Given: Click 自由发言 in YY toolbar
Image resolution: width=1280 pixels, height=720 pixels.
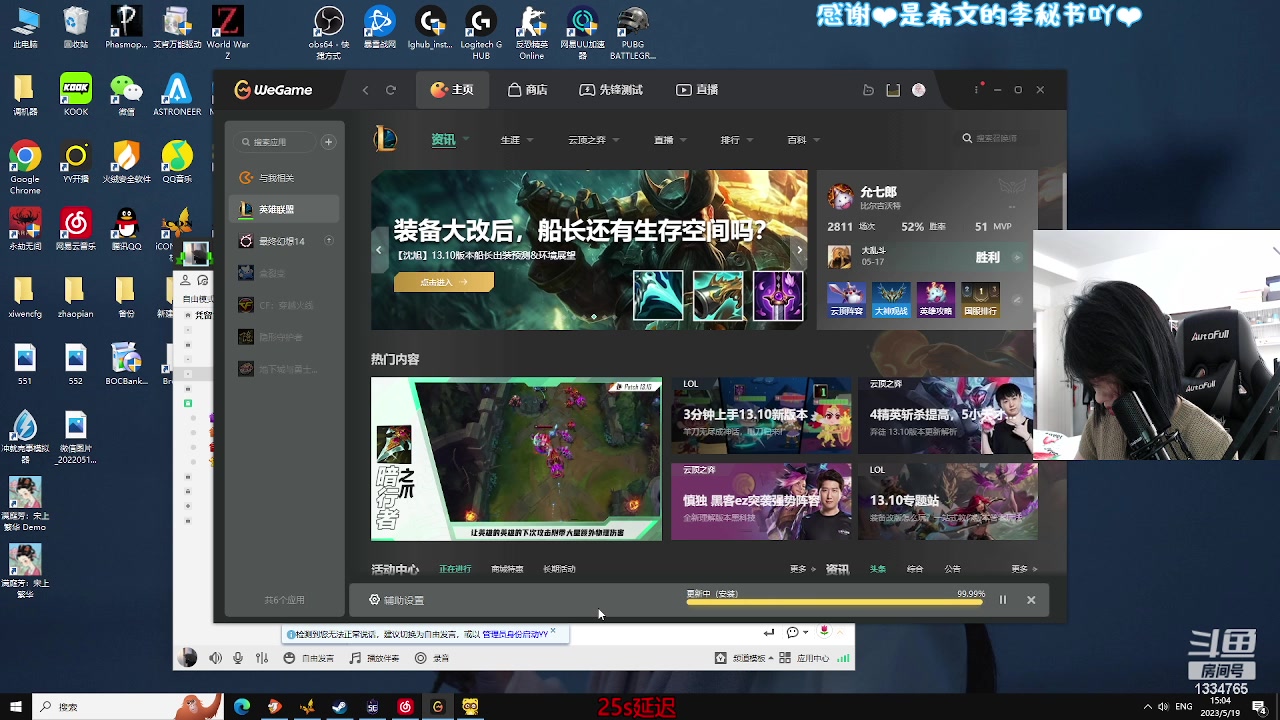Looking at the screenshot, I should [309, 658].
